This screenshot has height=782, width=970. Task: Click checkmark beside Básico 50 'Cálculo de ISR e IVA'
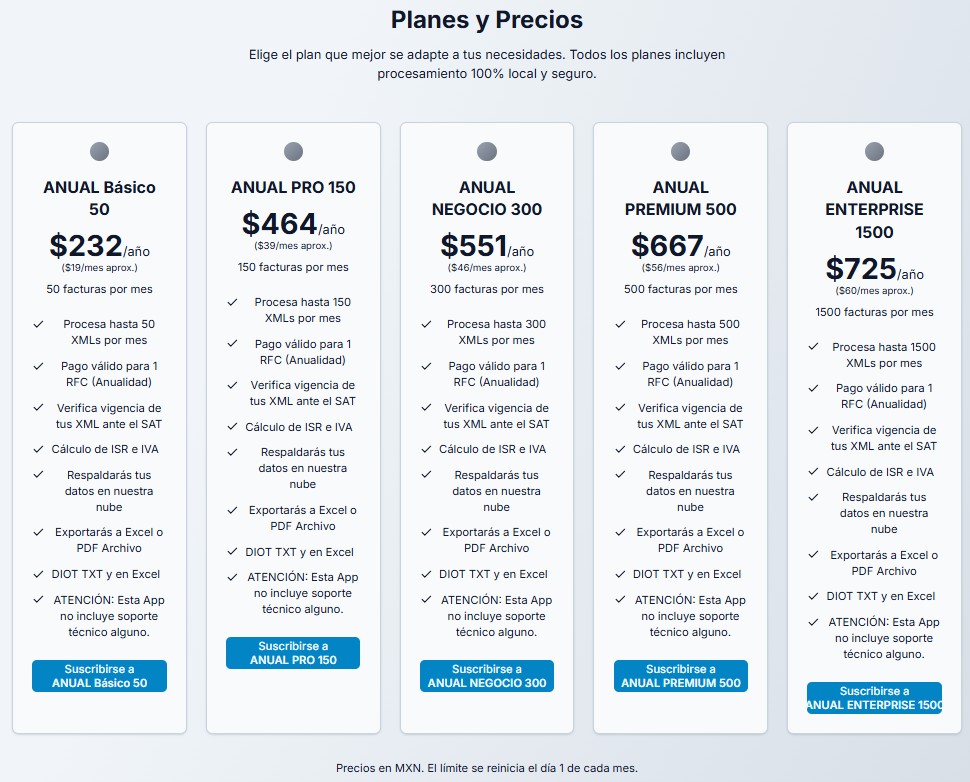click(38, 450)
